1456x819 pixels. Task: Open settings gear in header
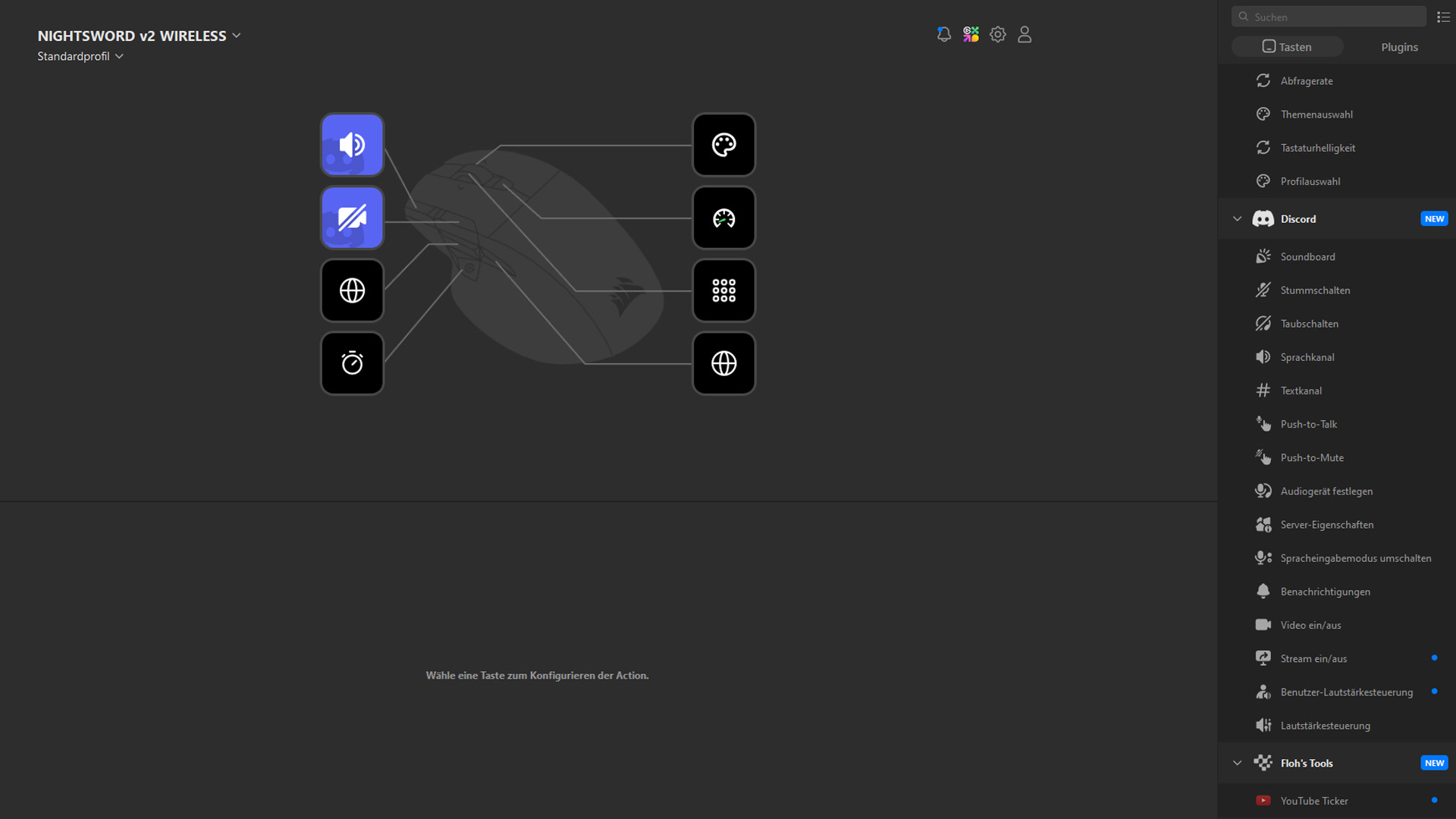point(998,34)
